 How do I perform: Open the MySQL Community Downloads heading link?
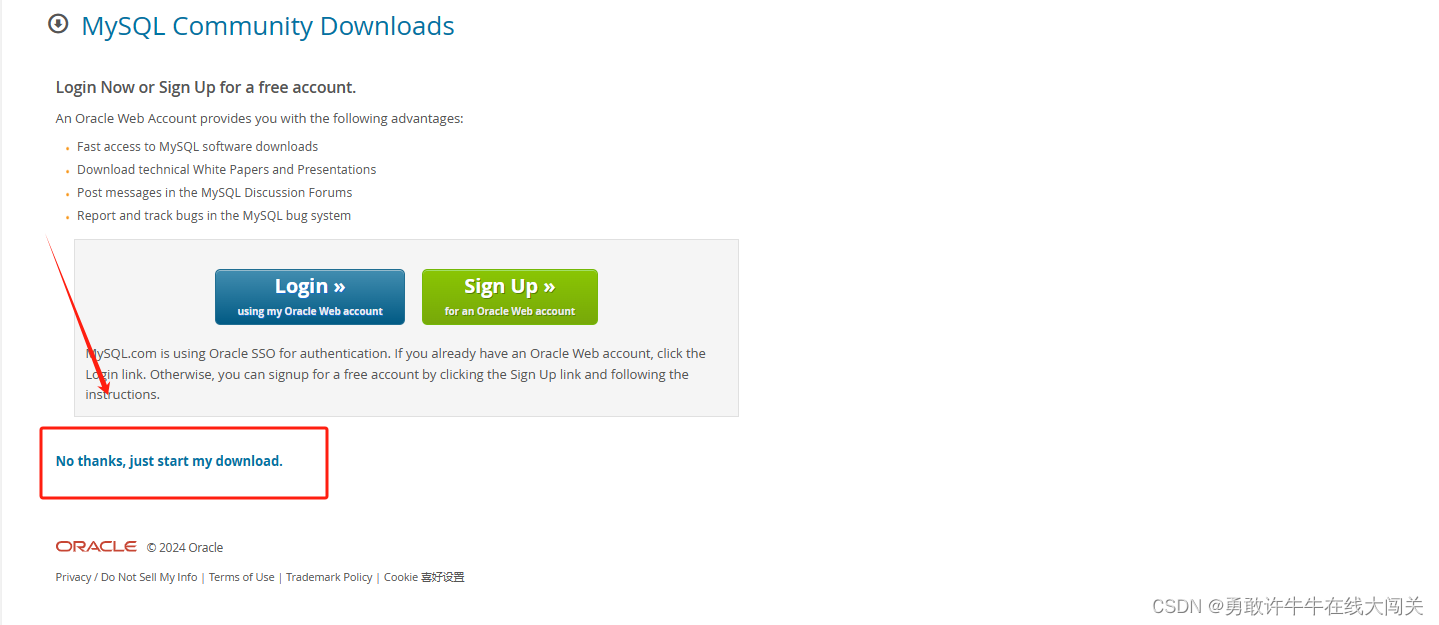pyautogui.click(x=268, y=26)
